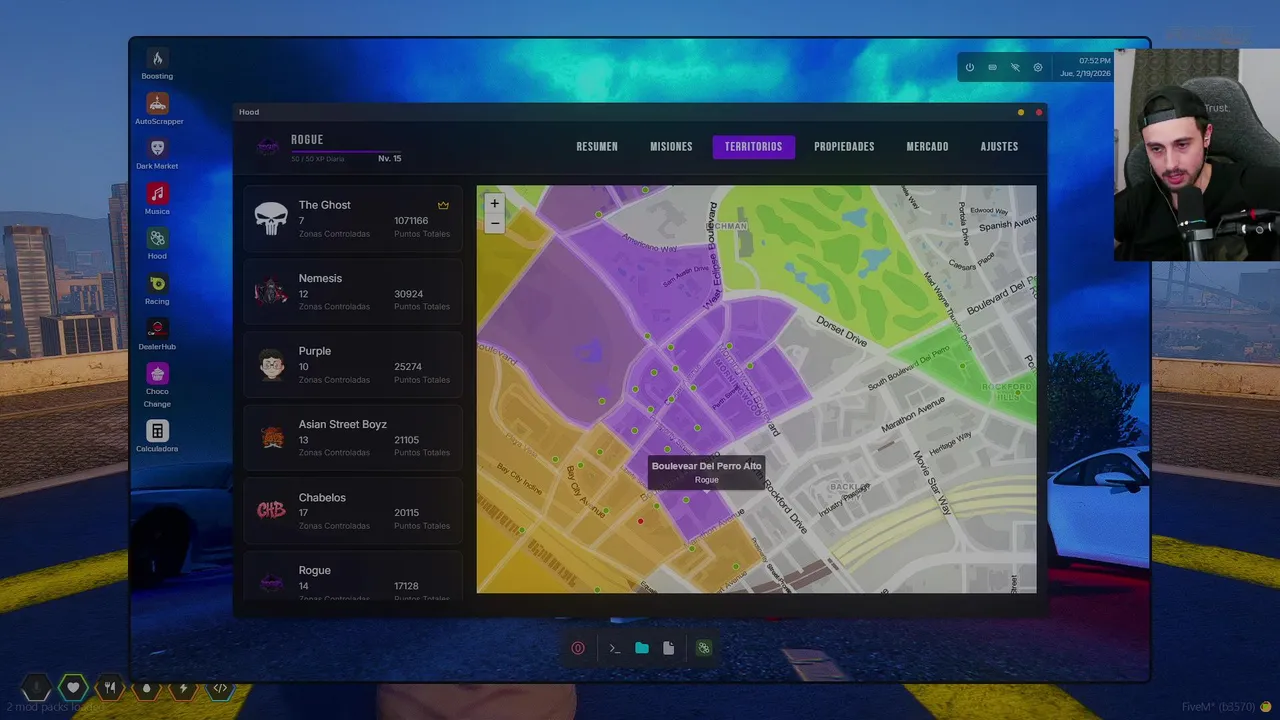1280x720 pixels.
Task: Select the Territorios tab
Action: (x=753, y=147)
